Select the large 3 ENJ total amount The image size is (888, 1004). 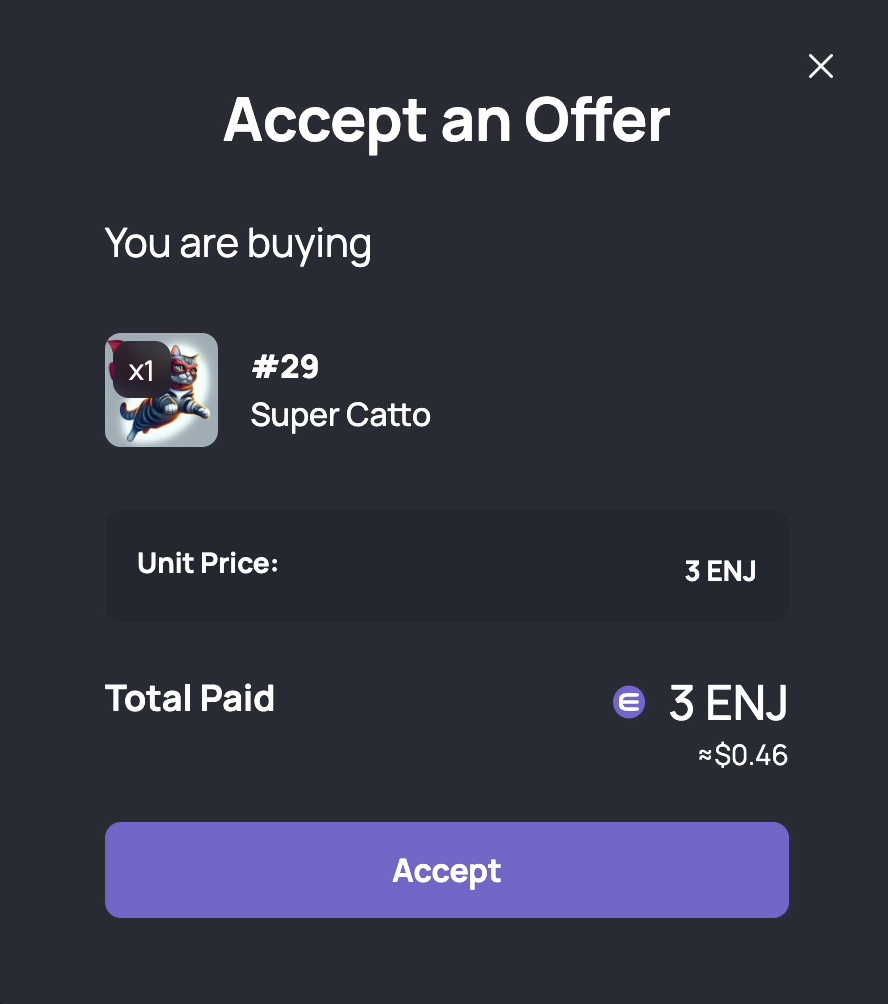pyautogui.click(x=728, y=702)
